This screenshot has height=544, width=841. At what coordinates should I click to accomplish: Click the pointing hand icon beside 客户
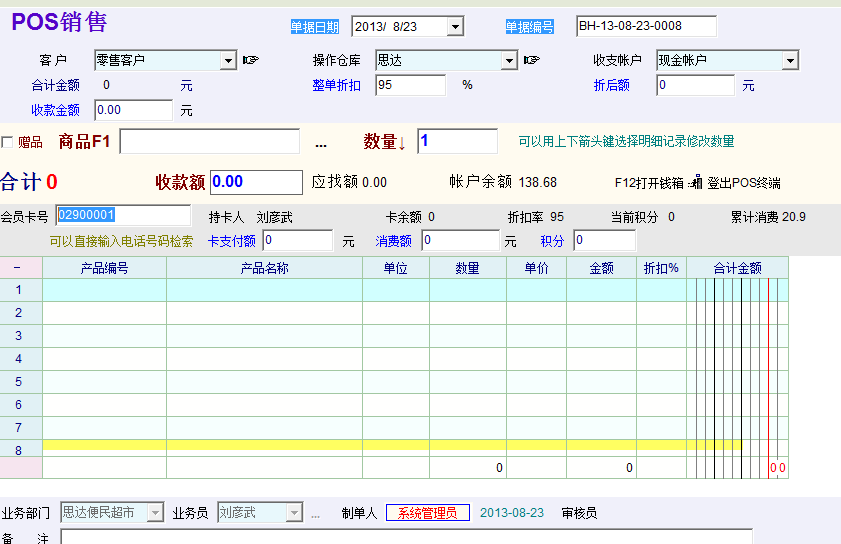tap(250, 60)
